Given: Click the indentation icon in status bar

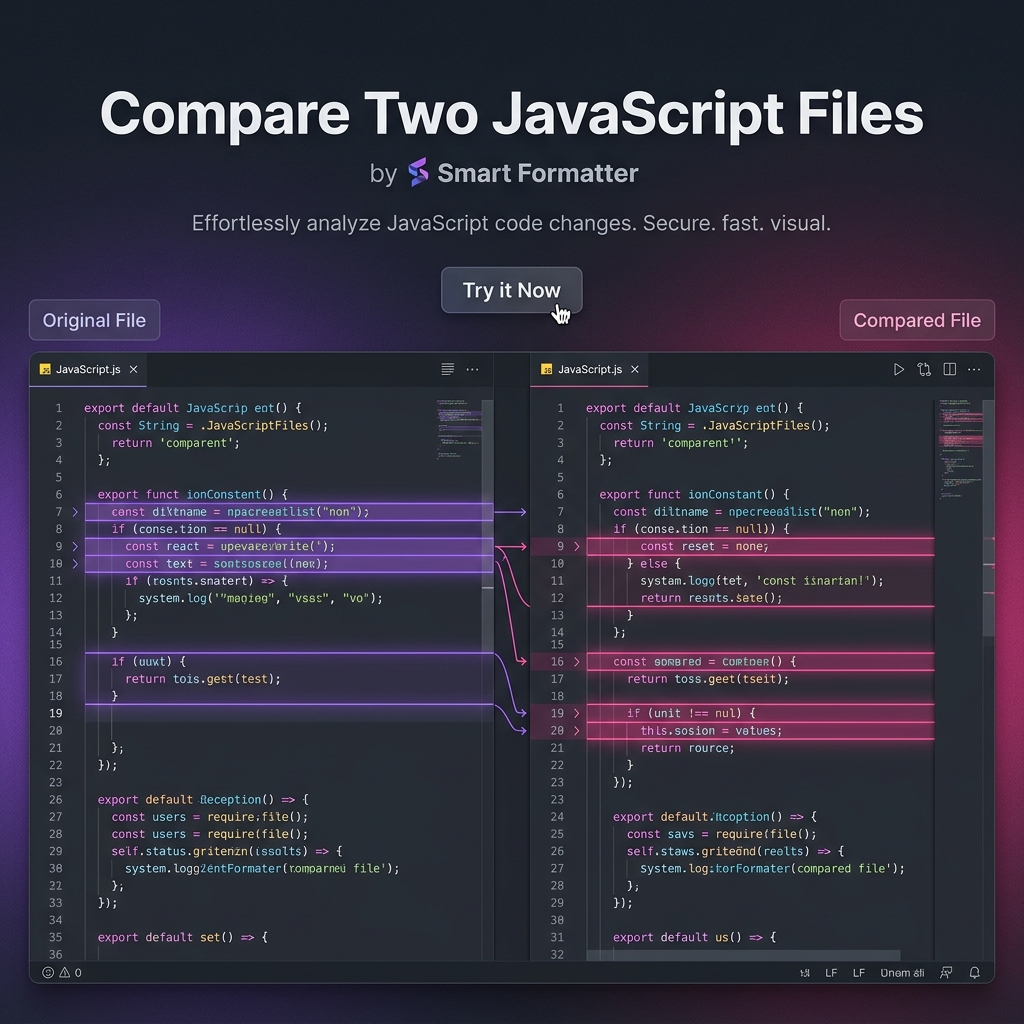Looking at the screenshot, I should click(x=805, y=973).
